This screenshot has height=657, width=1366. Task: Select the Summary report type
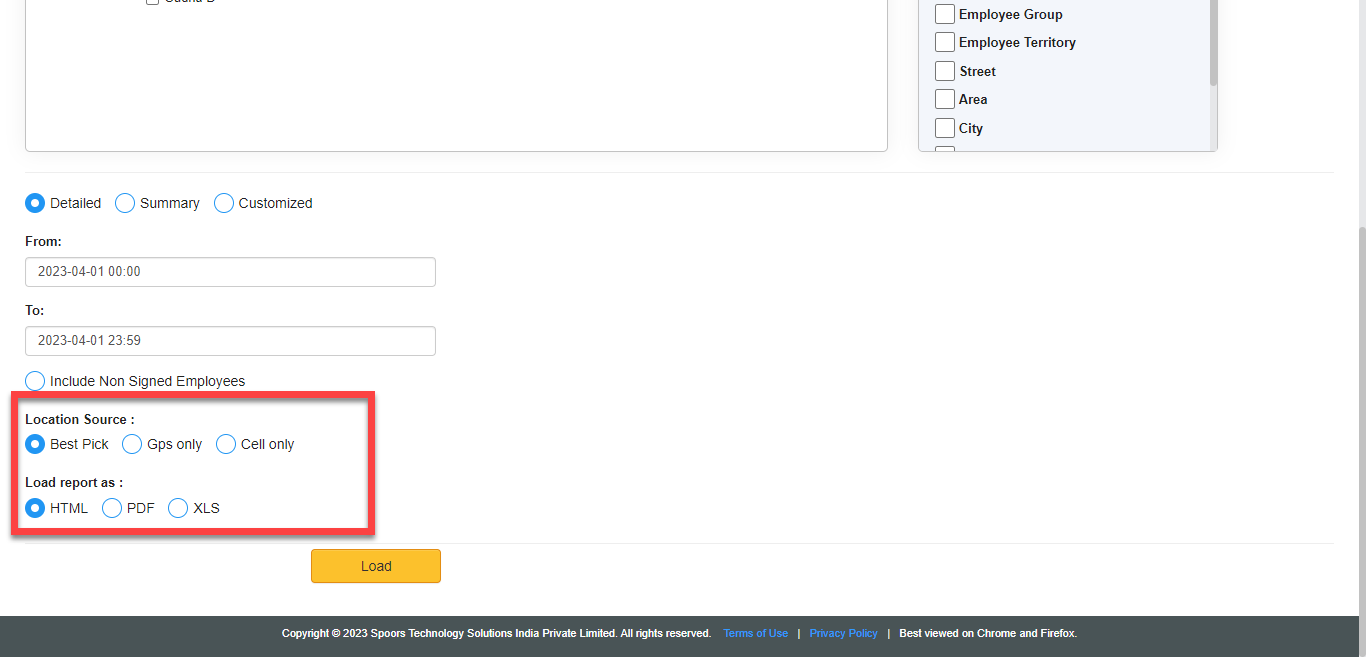(x=125, y=203)
